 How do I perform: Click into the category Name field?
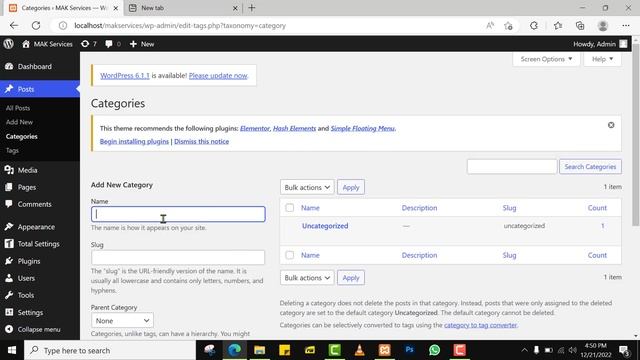coord(178,214)
